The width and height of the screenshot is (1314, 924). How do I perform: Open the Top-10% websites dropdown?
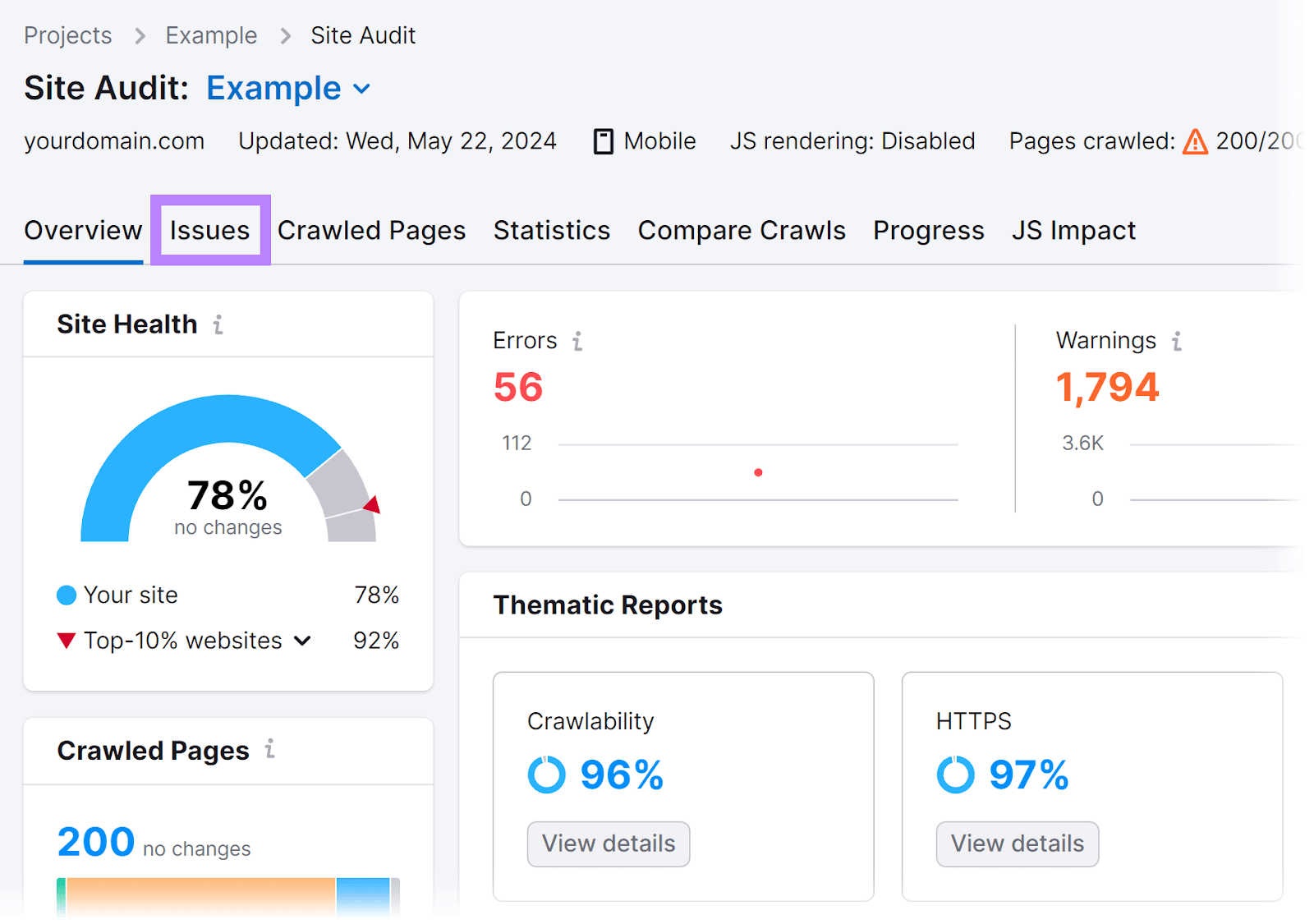click(302, 641)
